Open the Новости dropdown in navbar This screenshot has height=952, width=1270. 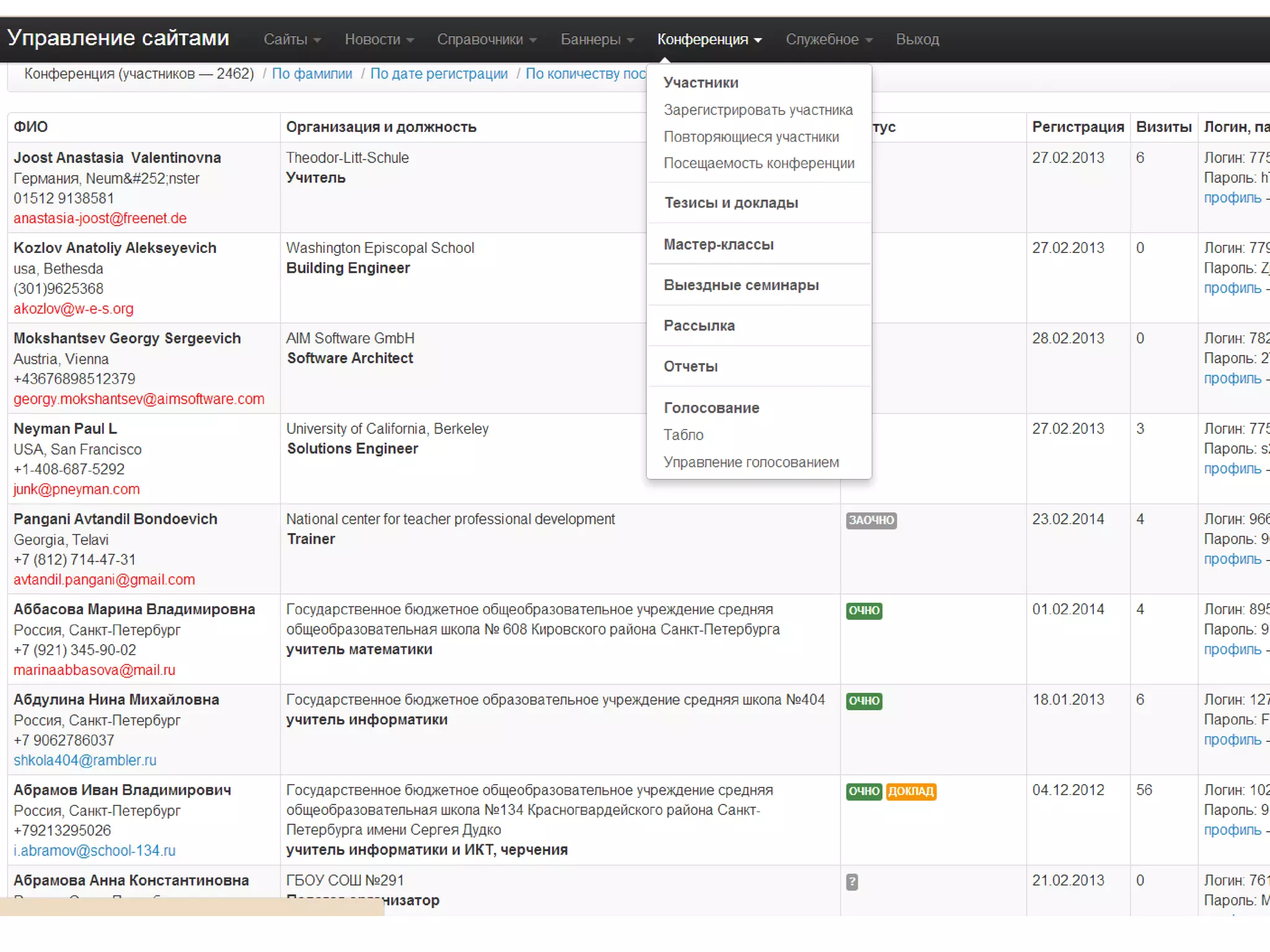[x=378, y=40]
